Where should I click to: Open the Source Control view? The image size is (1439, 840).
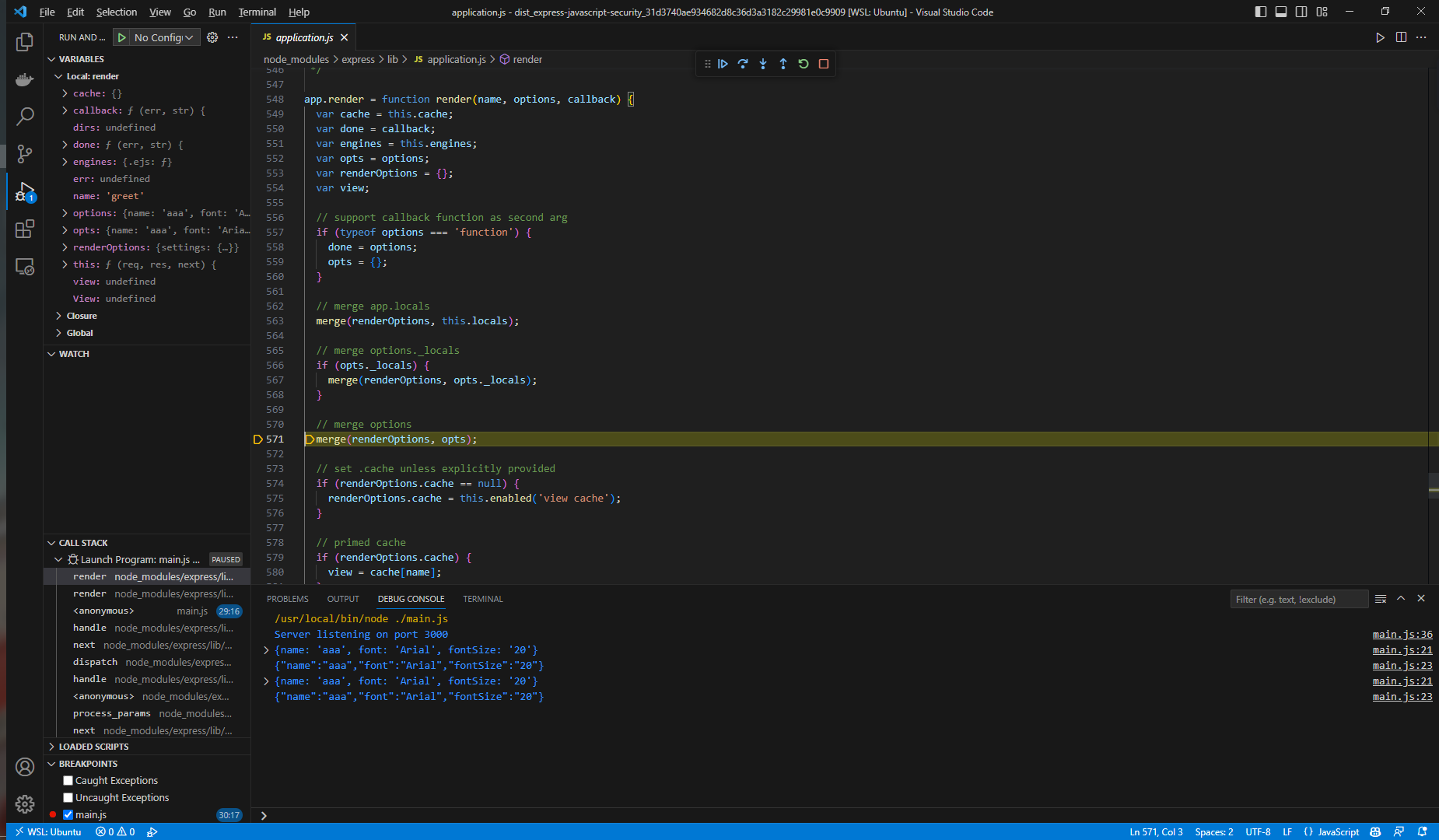[25, 154]
